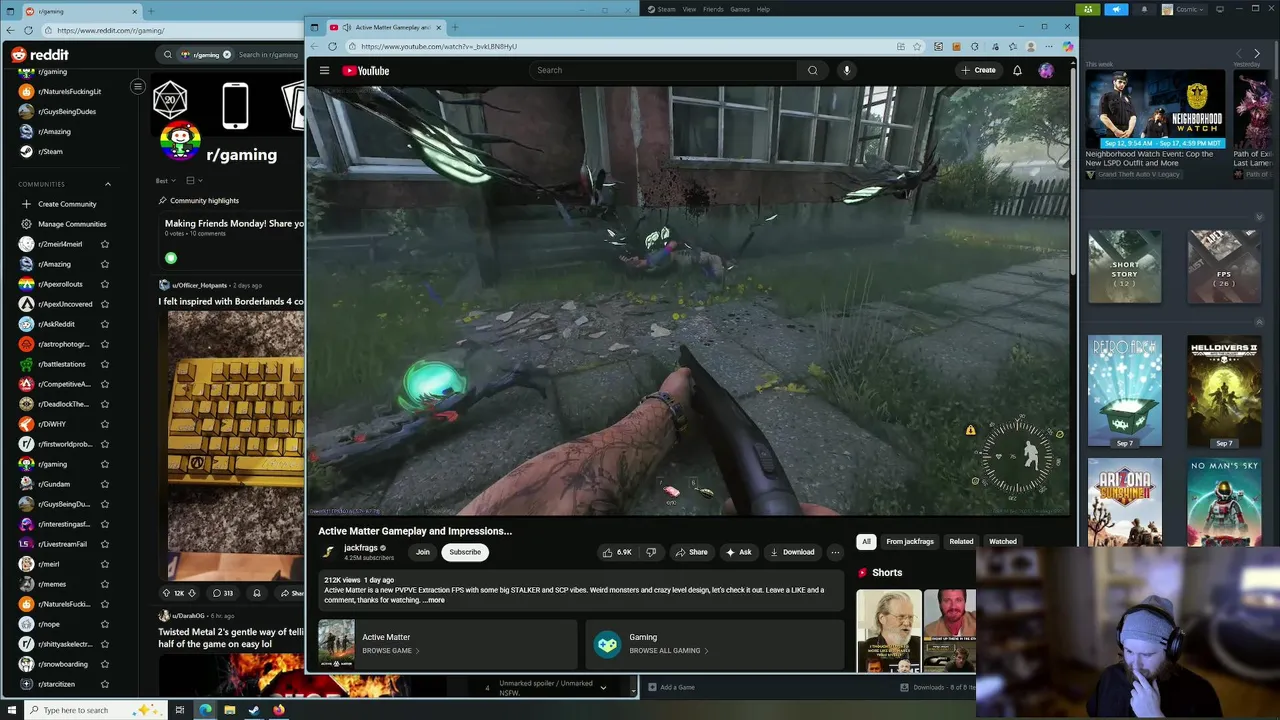Open the Reddit card view layout dropdown

pyautogui.click(x=194, y=181)
